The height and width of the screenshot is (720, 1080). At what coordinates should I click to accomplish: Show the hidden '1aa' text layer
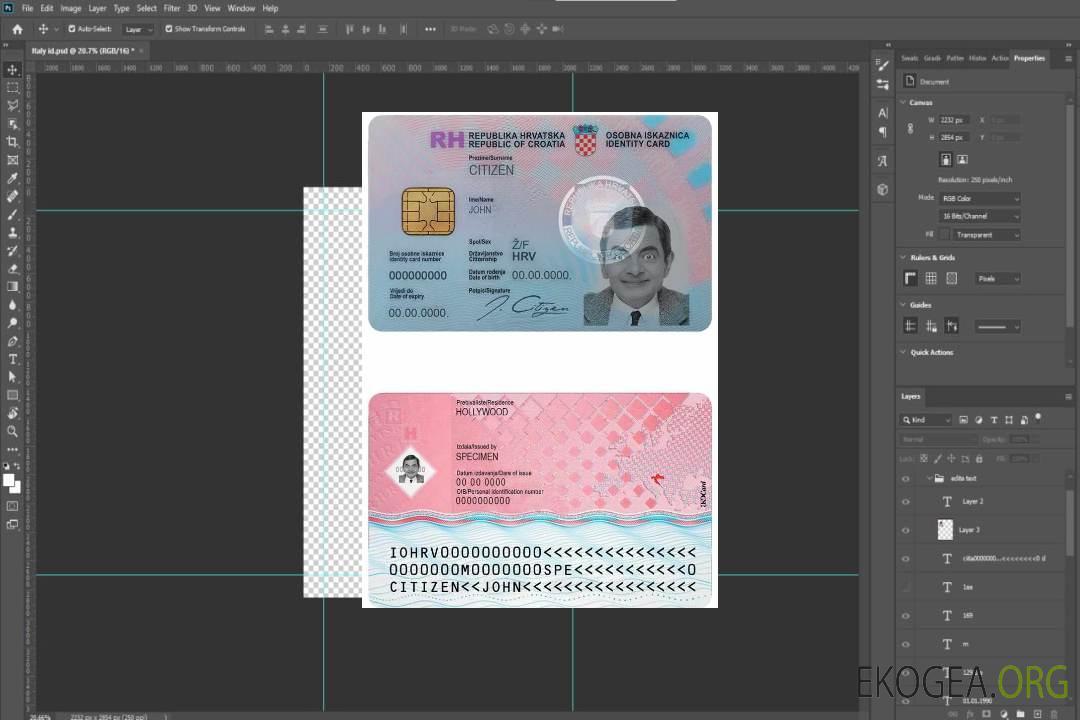906,587
